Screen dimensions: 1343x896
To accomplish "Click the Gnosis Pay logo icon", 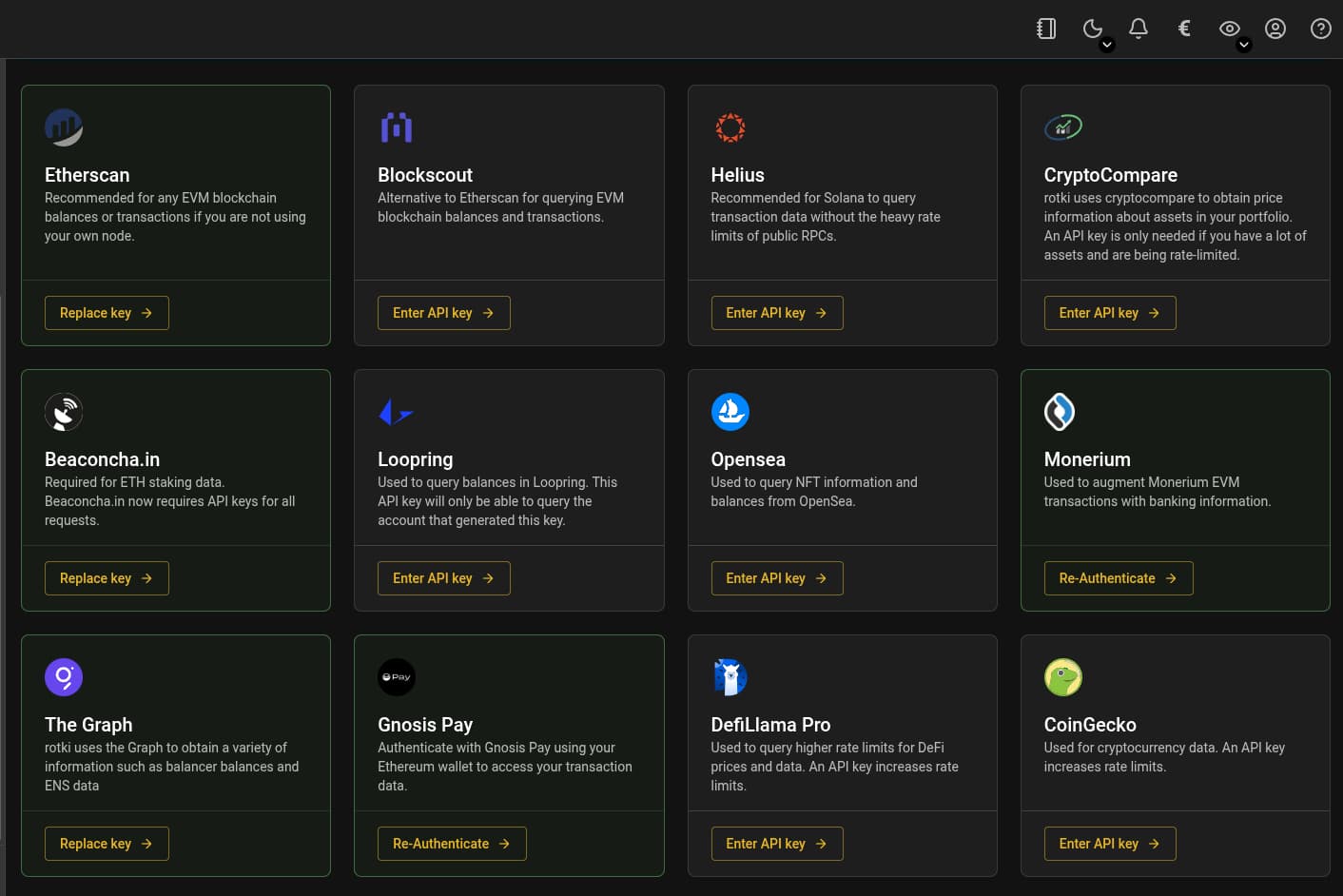I will click(397, 677).
